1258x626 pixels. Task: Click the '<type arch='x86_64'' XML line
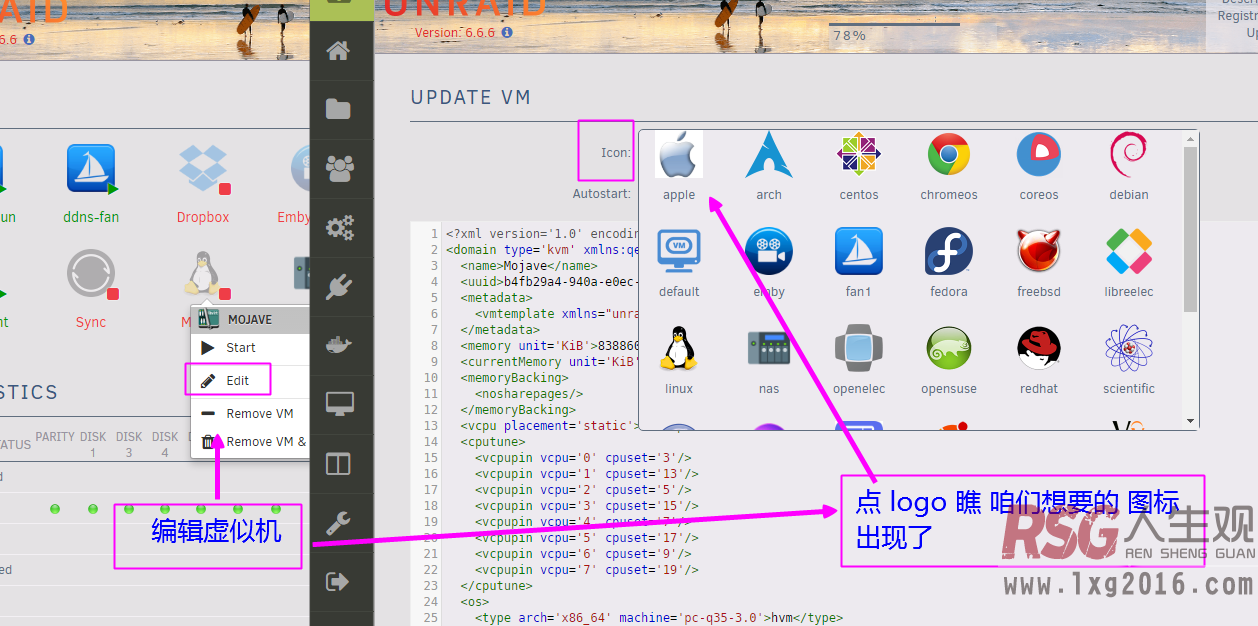[x=658, y=618]
